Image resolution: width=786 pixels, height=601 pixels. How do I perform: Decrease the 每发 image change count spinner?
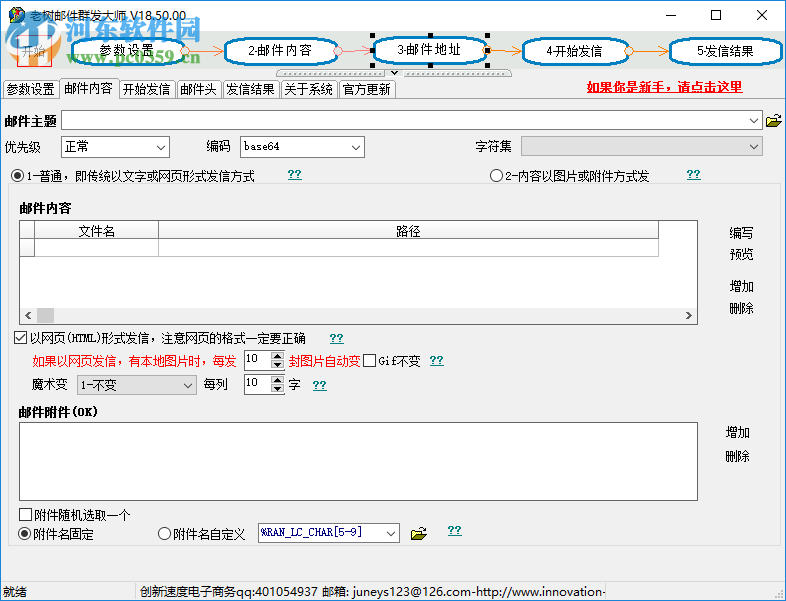point(277,364)
